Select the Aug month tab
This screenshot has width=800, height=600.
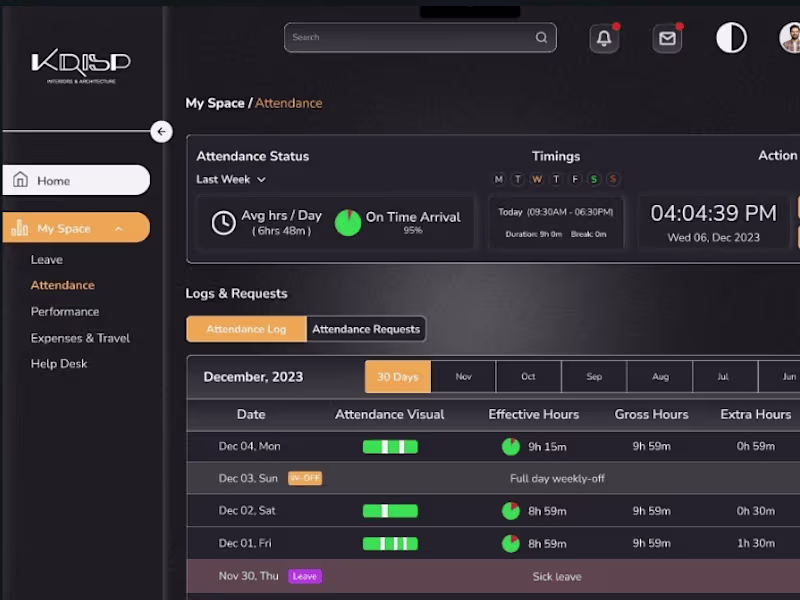(x=660, y=377)
